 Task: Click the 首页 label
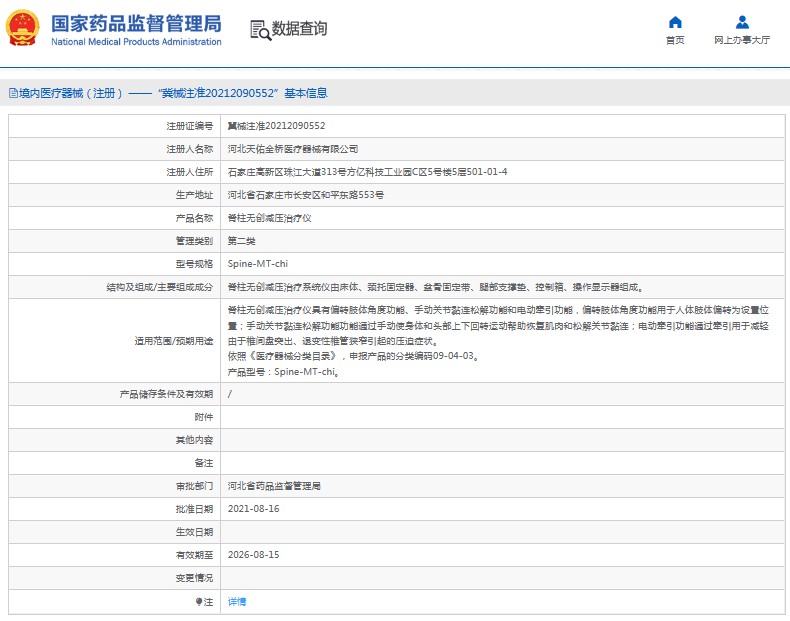pos(675,40)
